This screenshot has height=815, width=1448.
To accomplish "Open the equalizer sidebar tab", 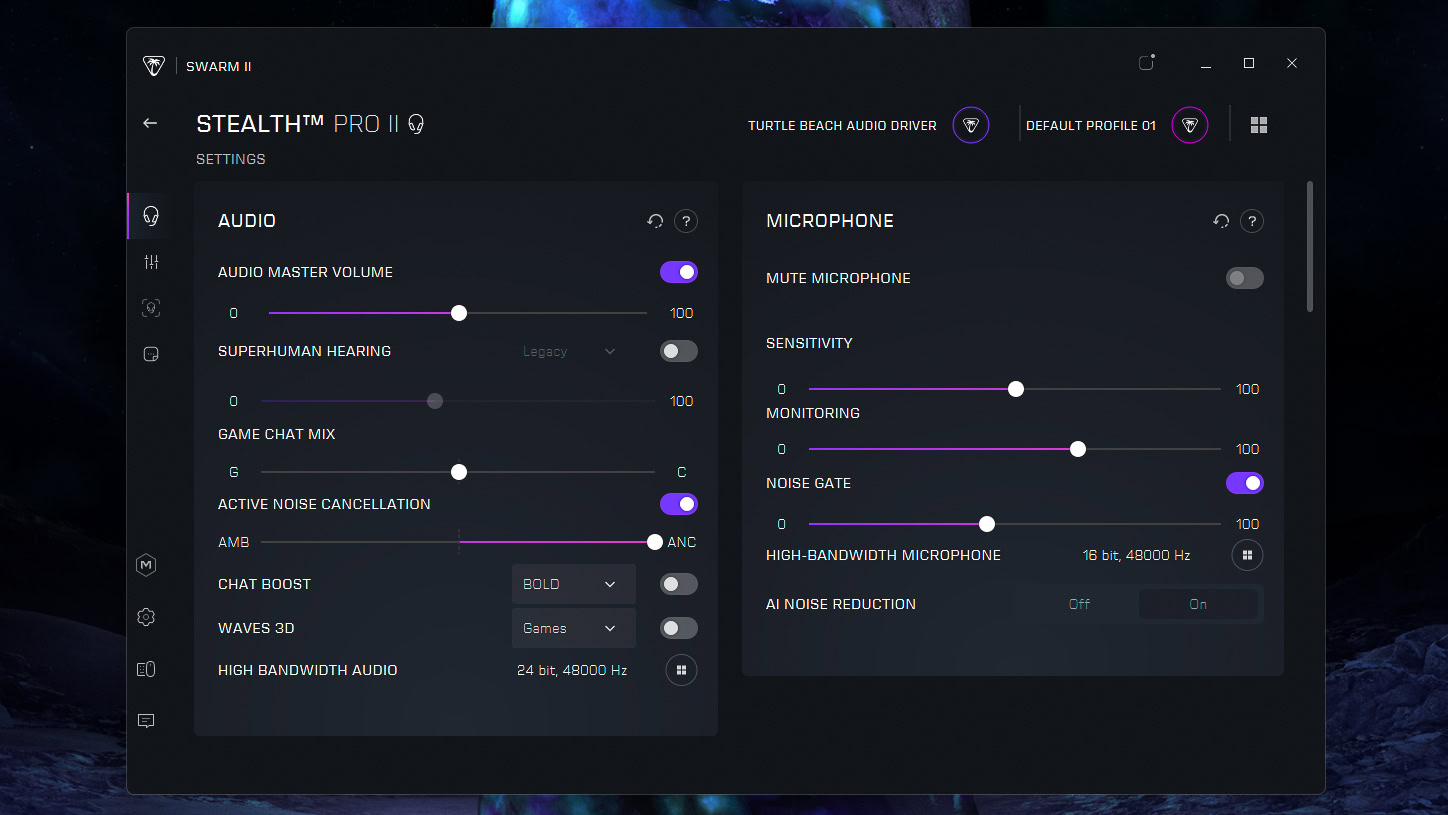I will [151, 262].
